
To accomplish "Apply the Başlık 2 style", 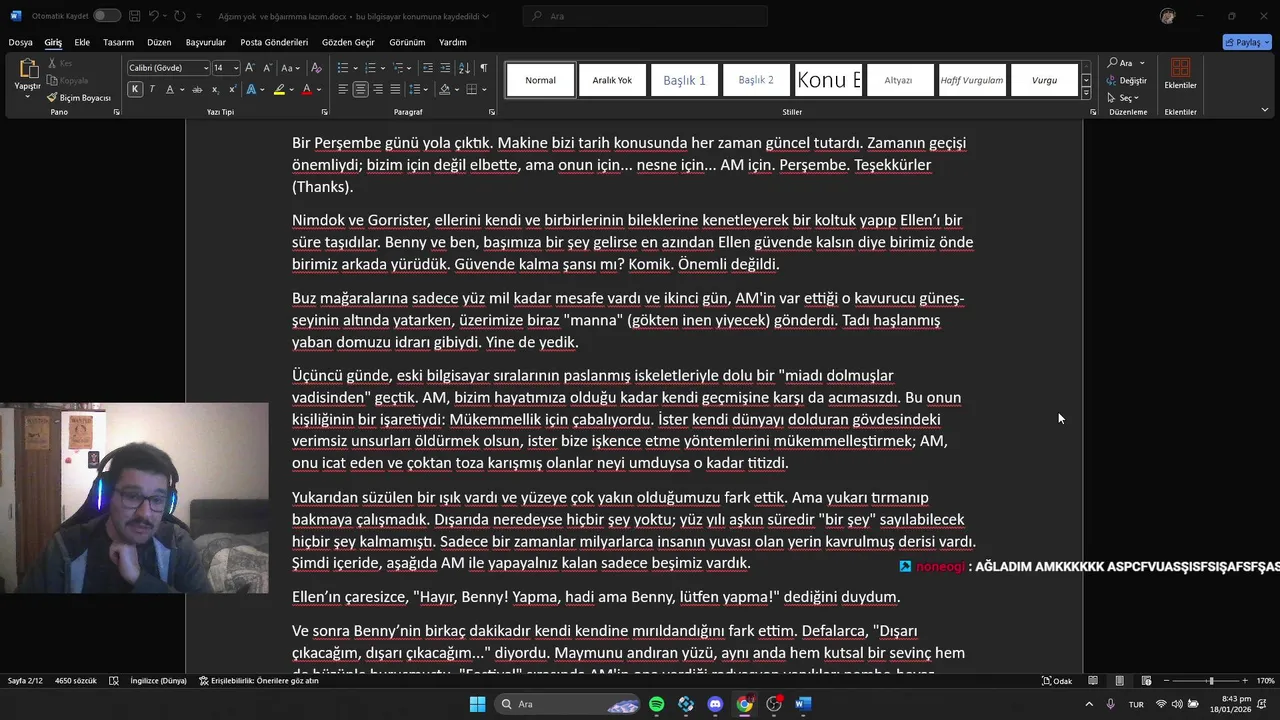I will [756, 80].
